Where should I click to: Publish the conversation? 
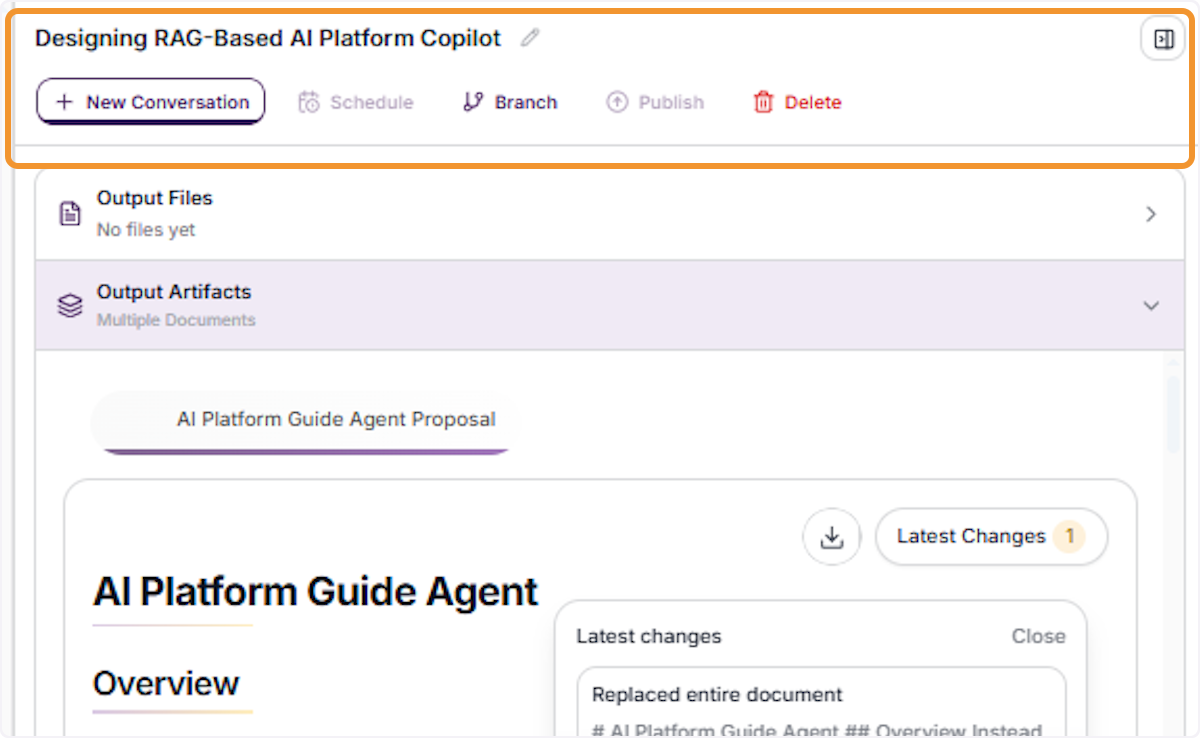tap(655, 102)
